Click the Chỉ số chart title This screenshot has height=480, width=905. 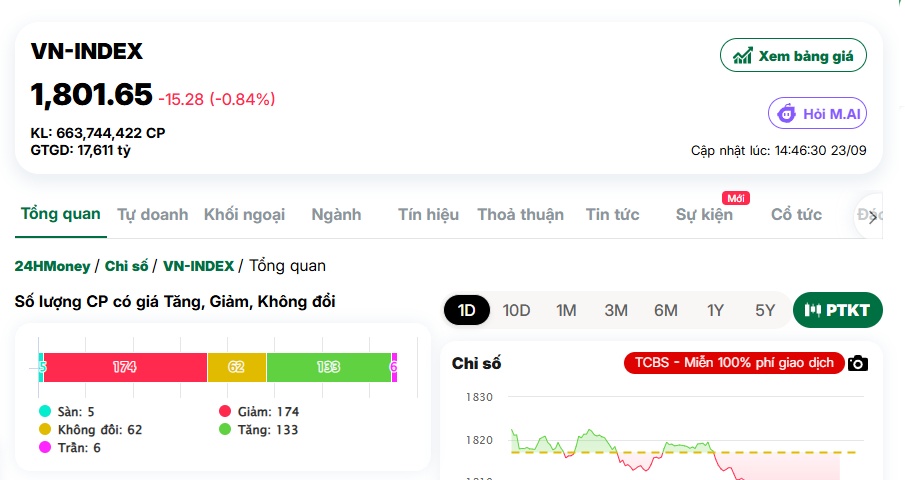point(476,363)
